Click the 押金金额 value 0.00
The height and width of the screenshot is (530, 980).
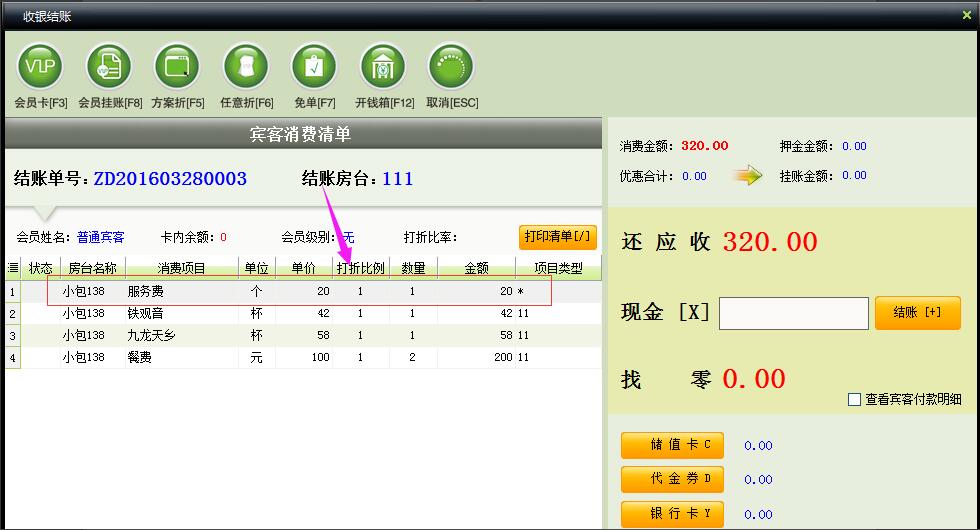point(854,146)
